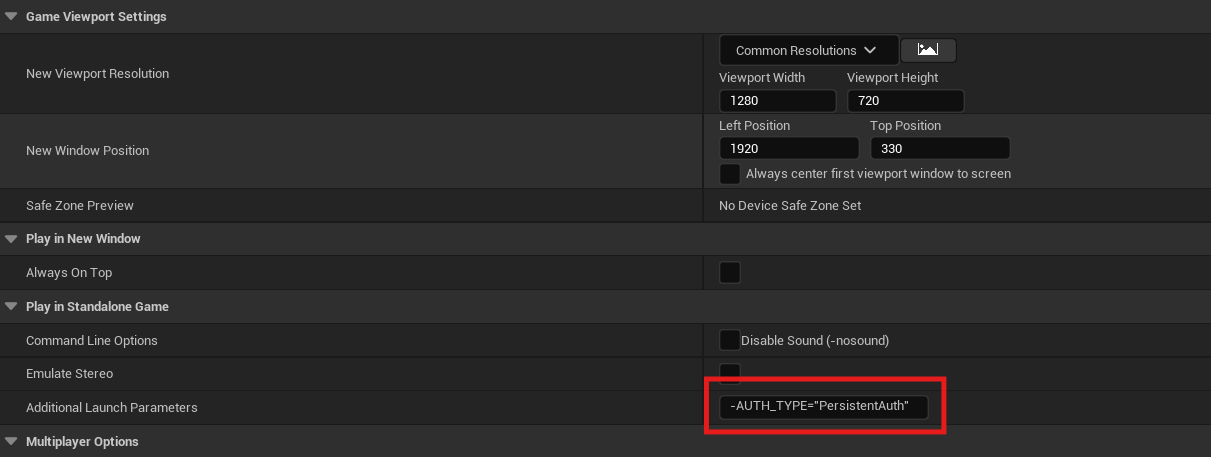Select the Left Position field showing 1920
Viewport: 1211px width, 457px height.
pyautogui.click(x=788, y=148)
